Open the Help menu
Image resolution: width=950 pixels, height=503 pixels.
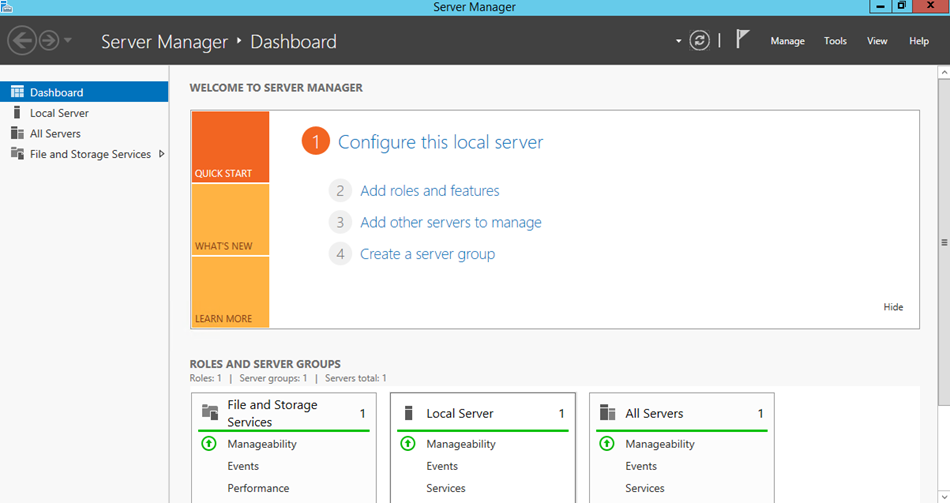pos(918,41)
